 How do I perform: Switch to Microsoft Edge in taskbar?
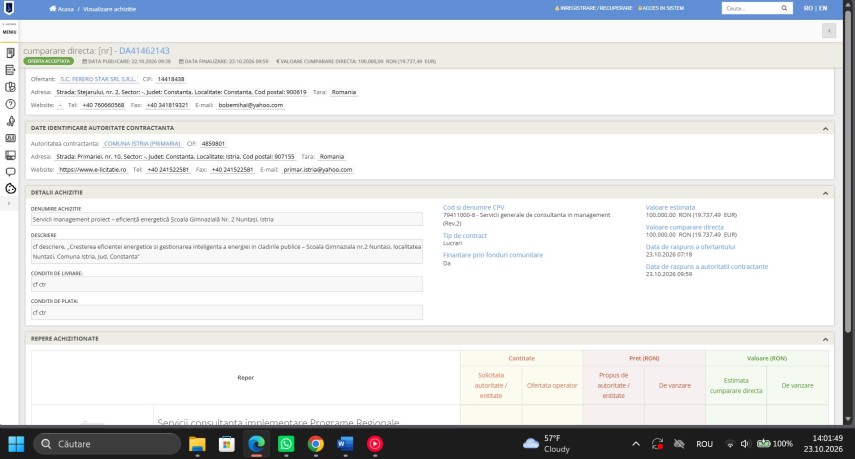(256, 444)
